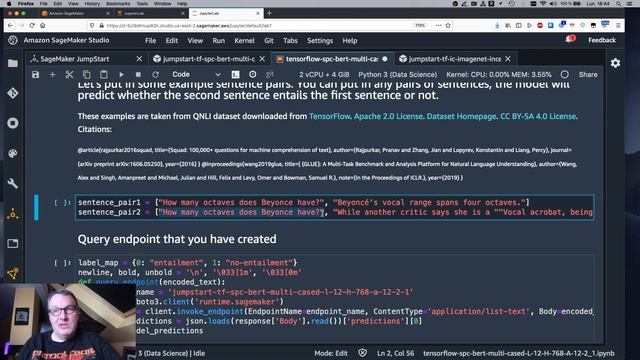Open a new Firefox tab with plus button
640x360 pixels.
coord(269,13)
